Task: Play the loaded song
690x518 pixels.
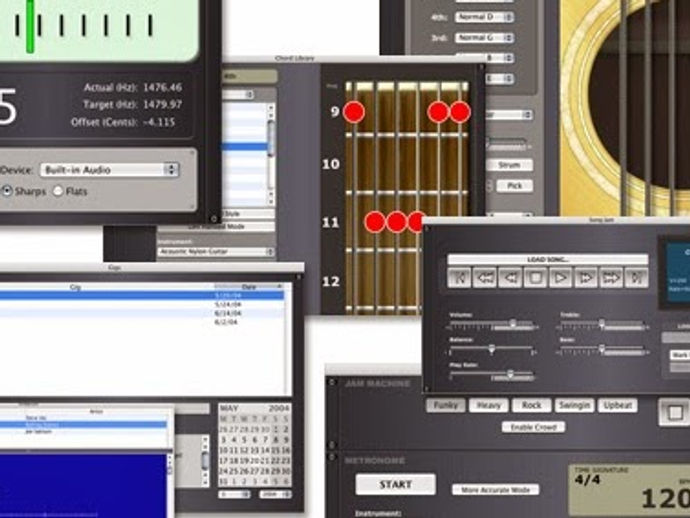Action: click(561, 278)
